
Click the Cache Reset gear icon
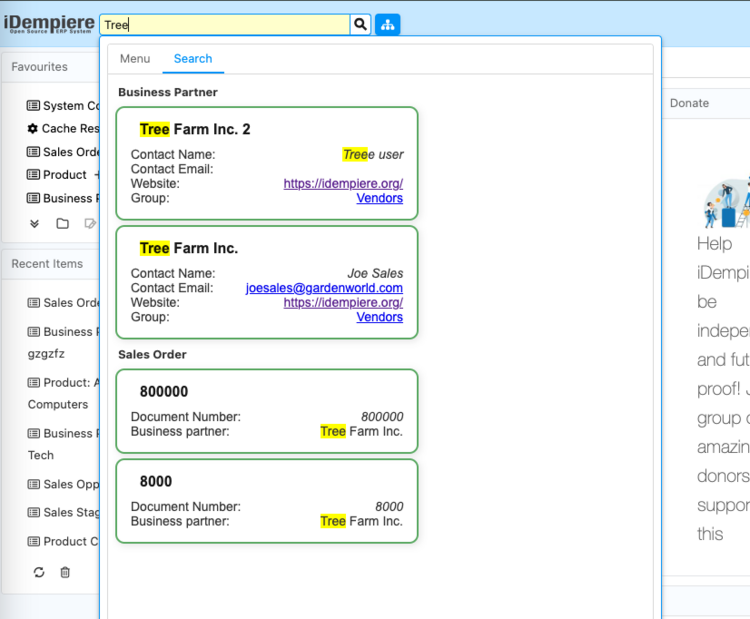point(33,129)
